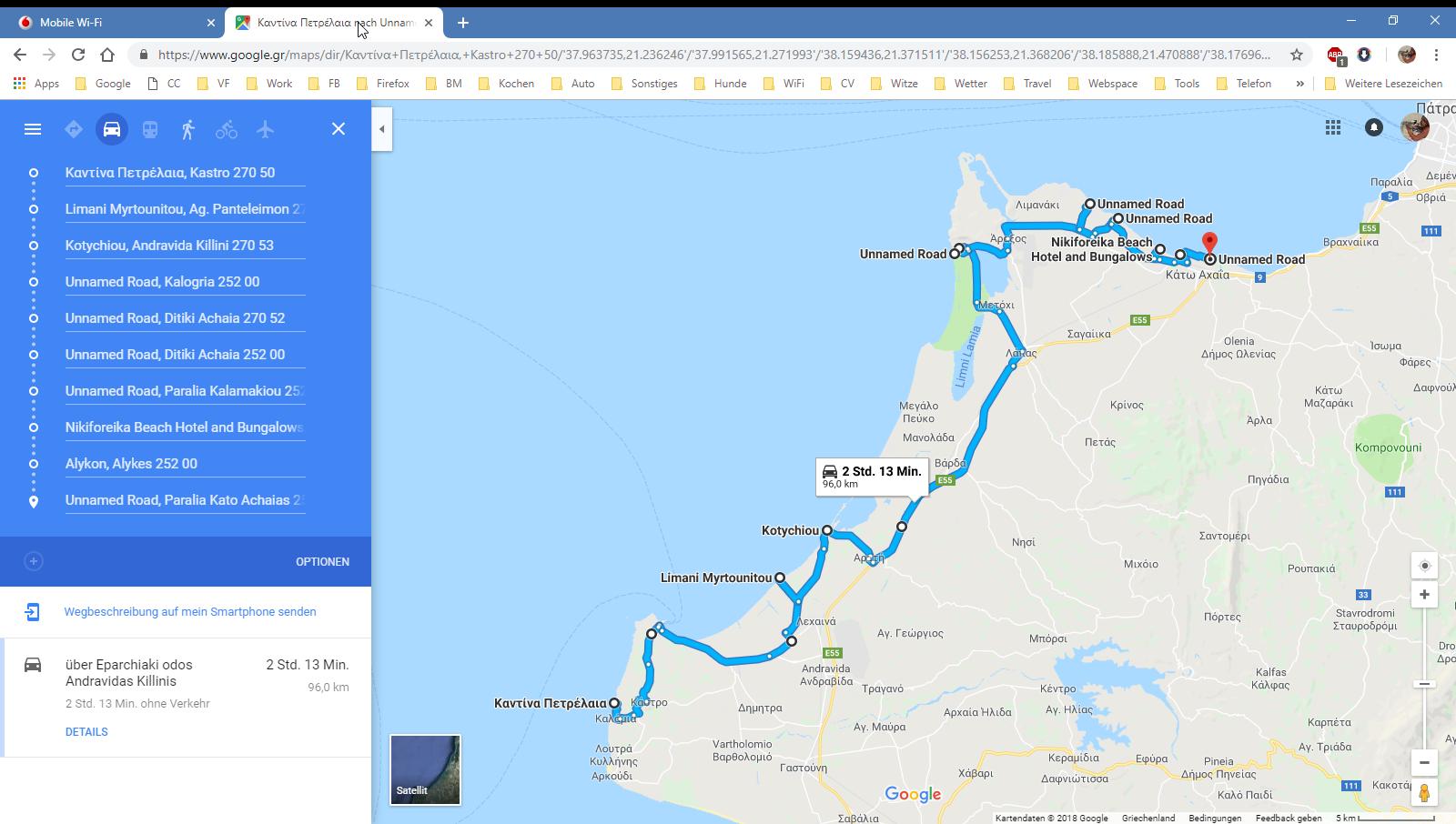Send directions to smartphone link
The image size is (1456, 824).
tap(190, 612)
